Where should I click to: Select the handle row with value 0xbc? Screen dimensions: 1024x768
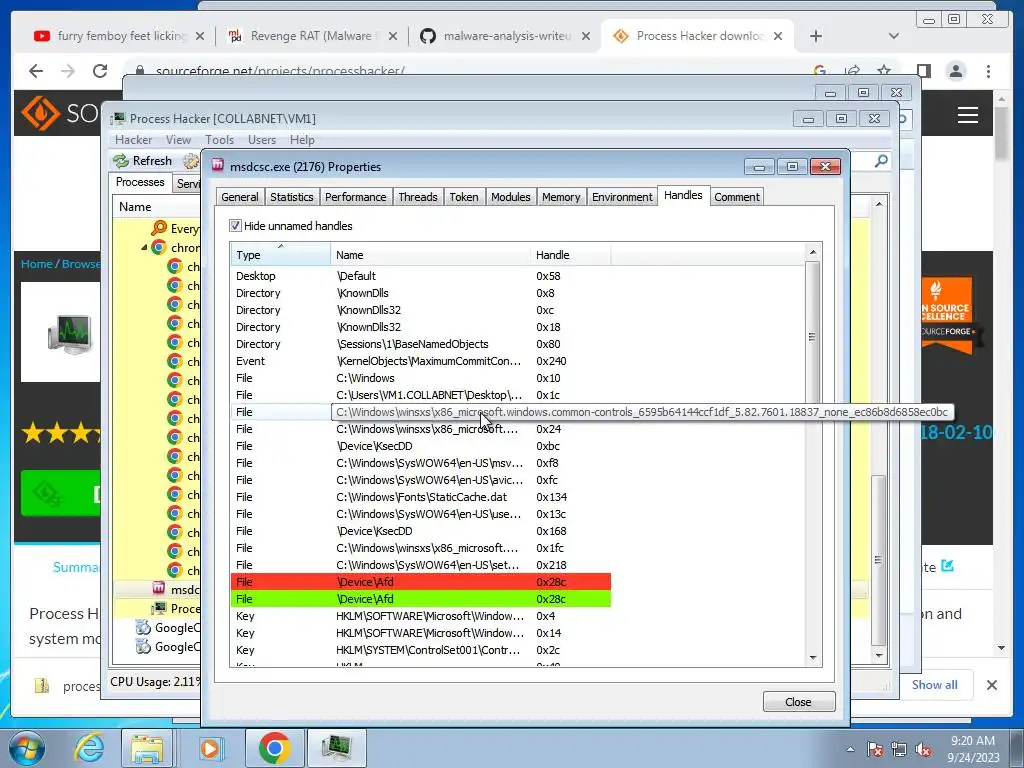tap(421, 446)
